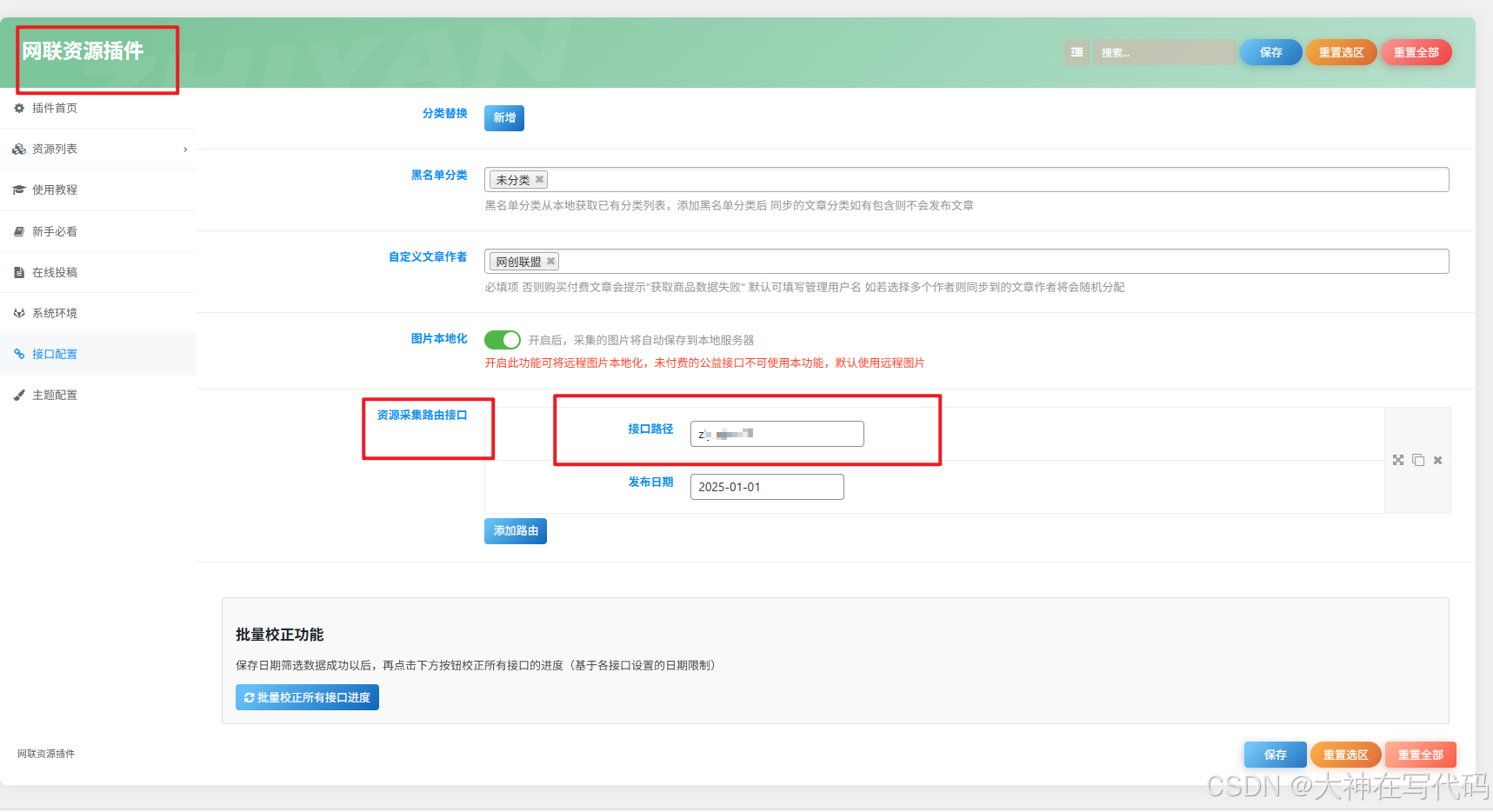Click the move/drag icon on the route row
This screenshot has width=1493, height=812.
pyautogui.click(x=1398, y=460)
